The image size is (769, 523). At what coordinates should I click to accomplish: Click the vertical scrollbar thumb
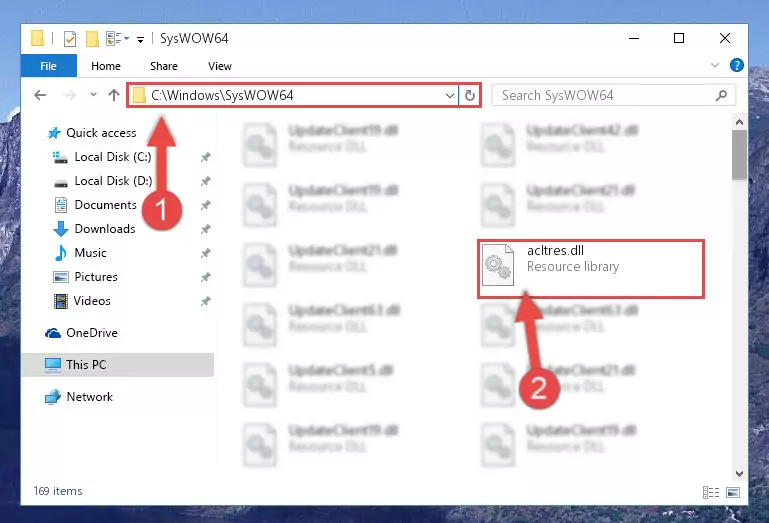click(x=739, y=155)
